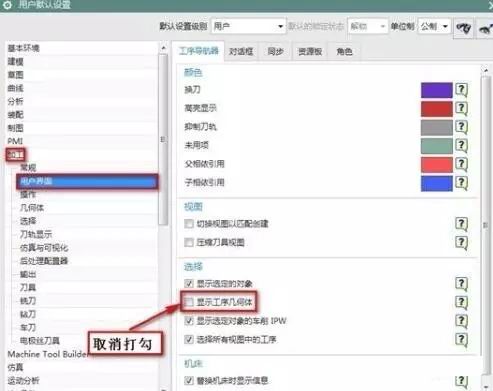Open help for 切换视图以匹配创建 option
This screenshot has height=391, width=493.
pos(461,224)
